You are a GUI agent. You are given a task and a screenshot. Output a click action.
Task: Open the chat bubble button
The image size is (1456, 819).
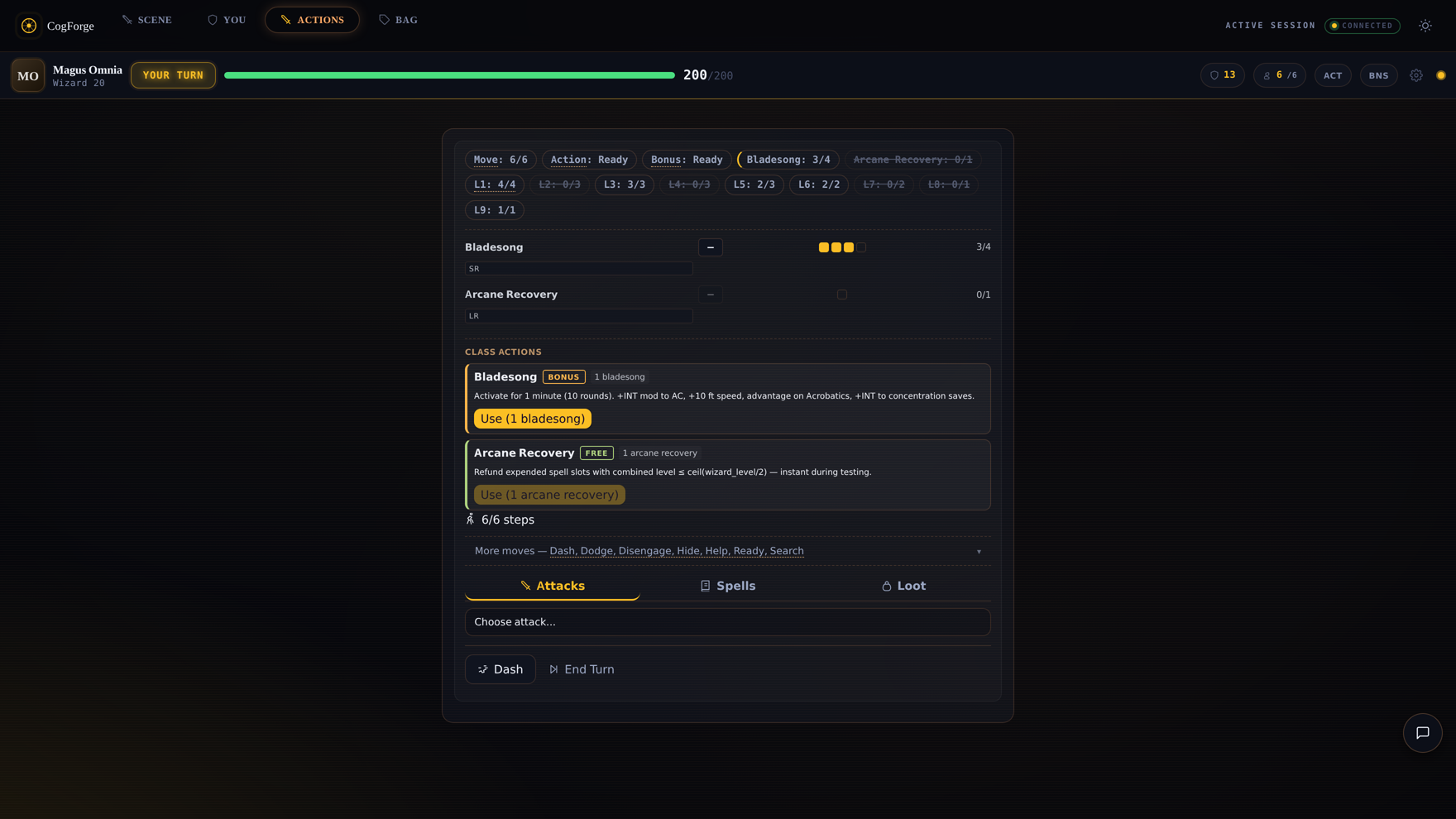pyautogui.click(x=1422, y=733)
